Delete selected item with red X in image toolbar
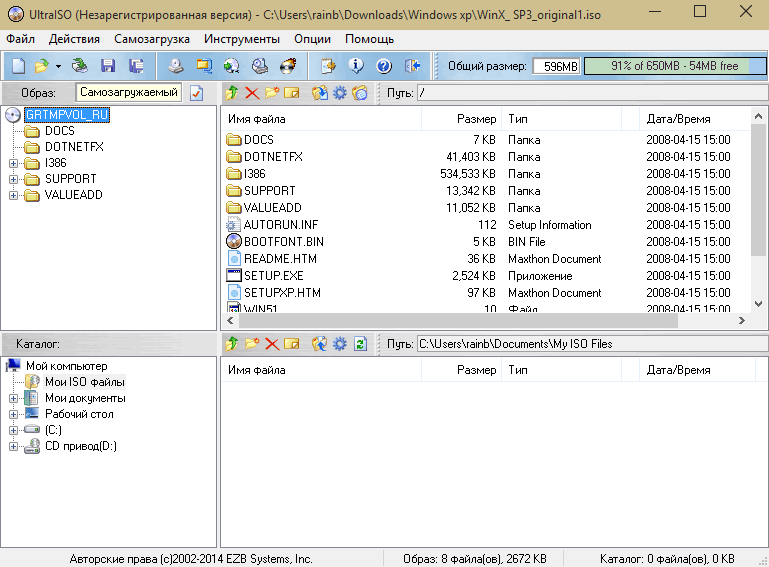Viewport: 769px width, 567px height. coord(252,93)
